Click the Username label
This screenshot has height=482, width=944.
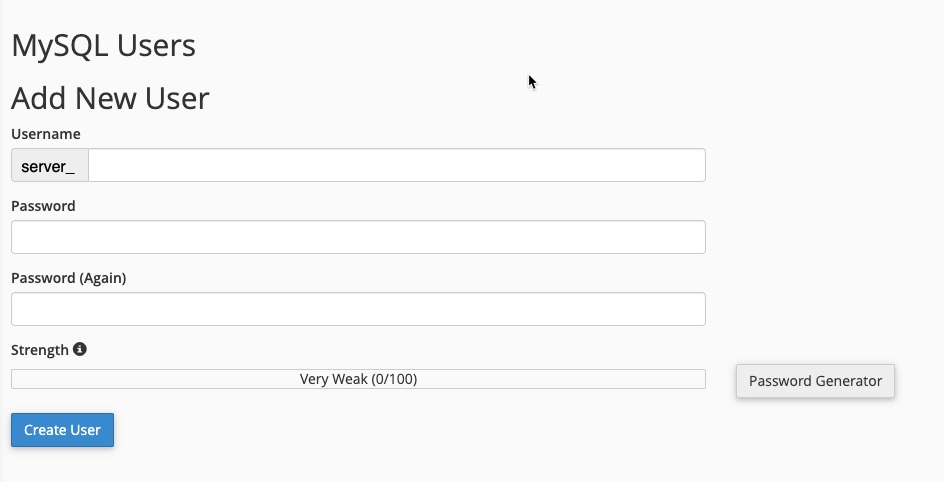click(46, 134)
